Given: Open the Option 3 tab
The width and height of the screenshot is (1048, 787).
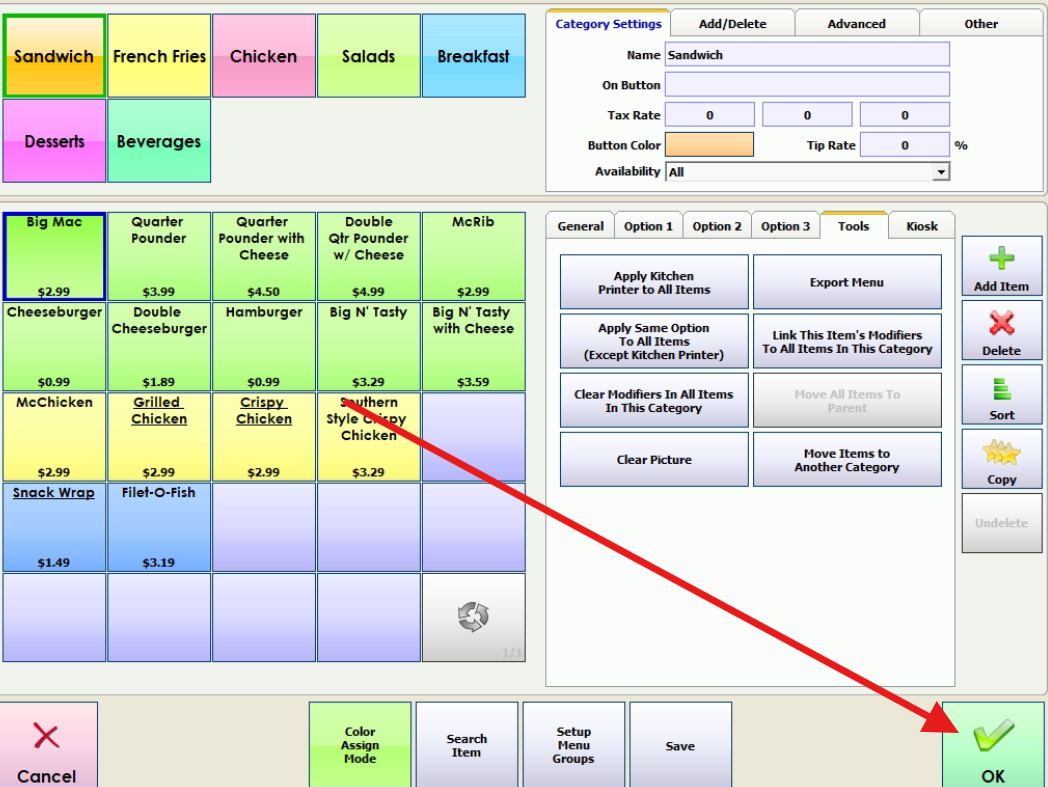Looking at the screenshot, I should pos(785,226).
